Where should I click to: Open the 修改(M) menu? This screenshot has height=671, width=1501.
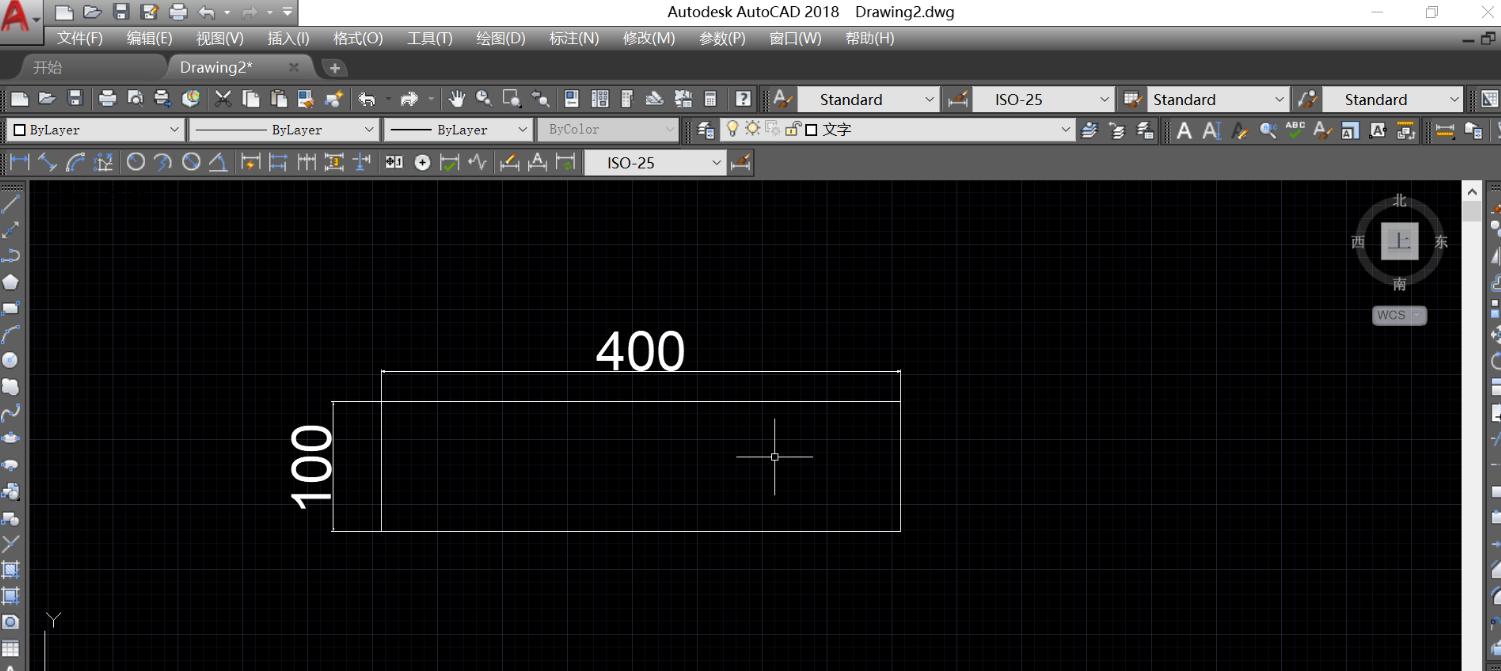[x=649, y=38]
